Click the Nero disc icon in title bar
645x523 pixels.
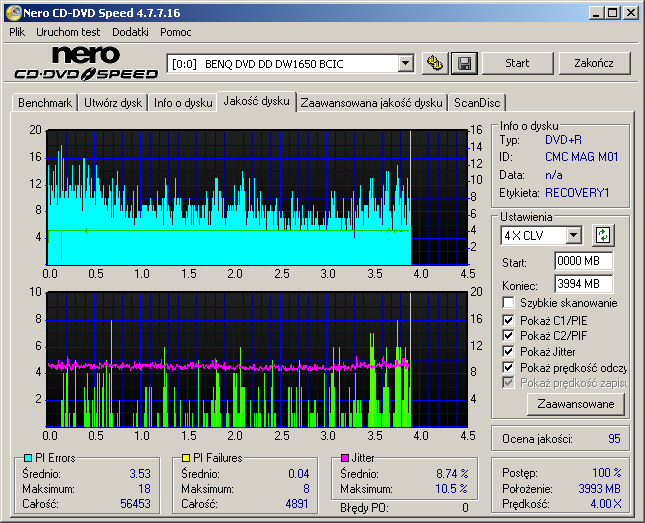click(13, 13)
